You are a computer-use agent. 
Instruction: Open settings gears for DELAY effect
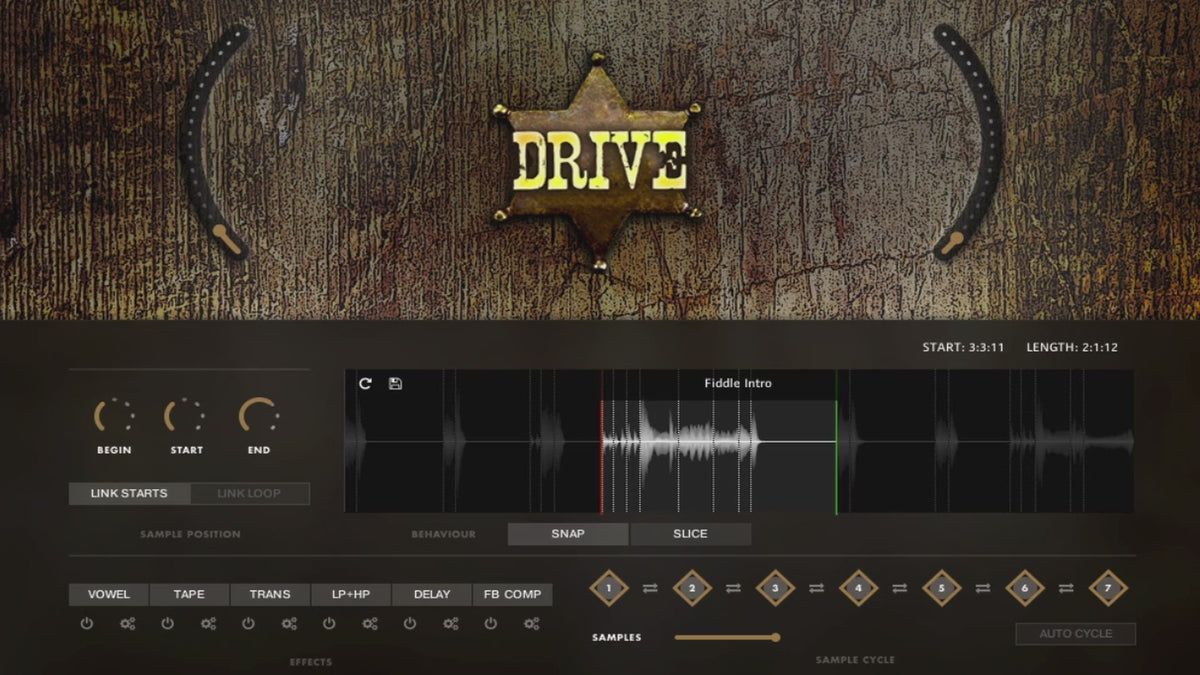(451, 624)
